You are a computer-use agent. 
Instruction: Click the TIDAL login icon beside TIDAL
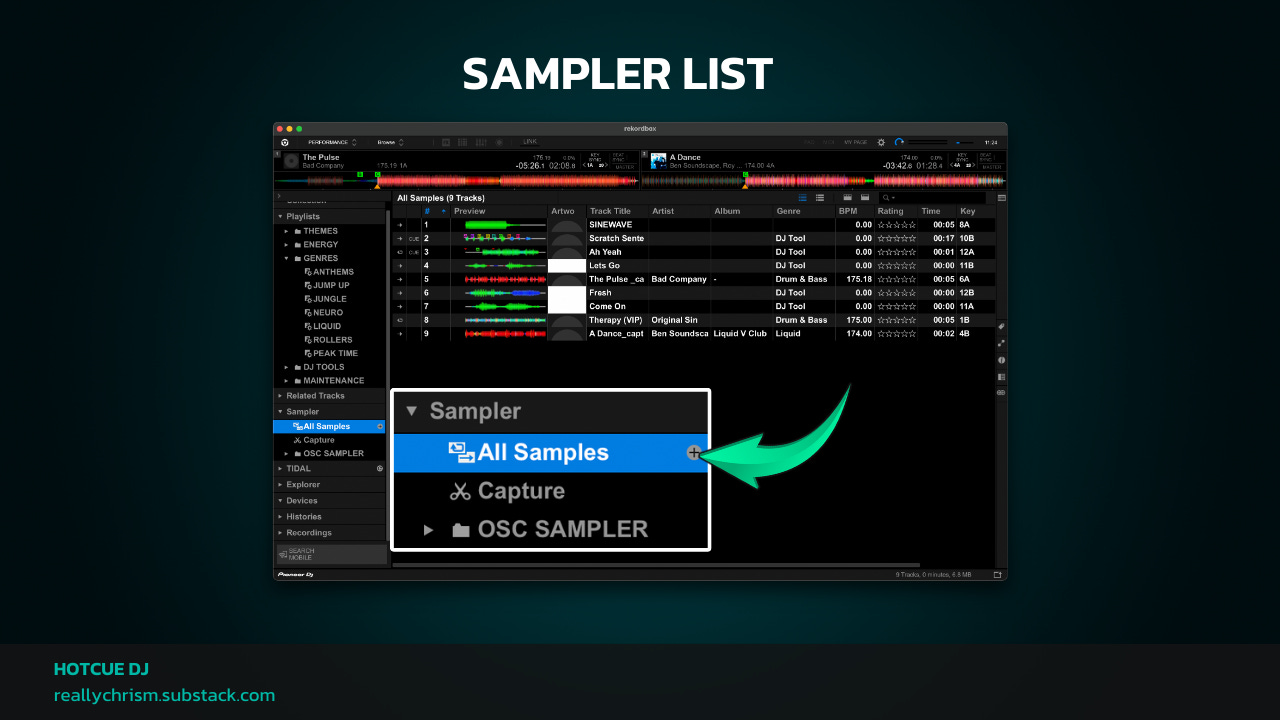[x=380, y=468]
